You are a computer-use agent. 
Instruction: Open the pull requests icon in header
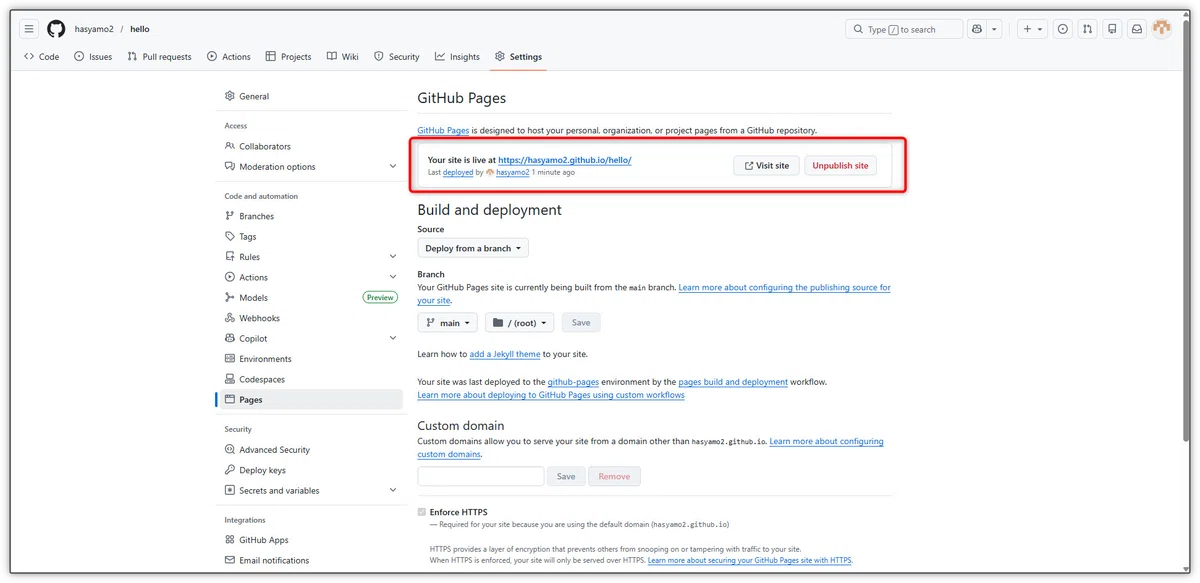[1087, 29]
